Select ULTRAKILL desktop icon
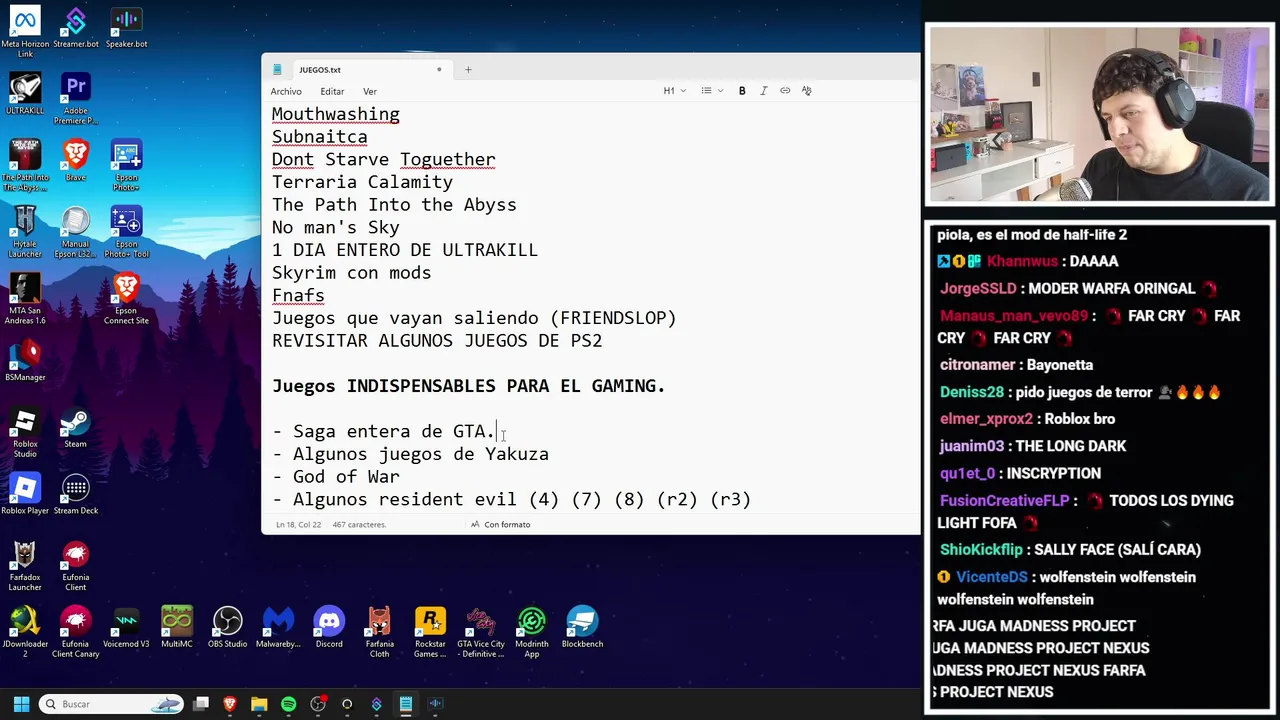The height and width of the screenshot is (720, 1280). click(25, 94)
